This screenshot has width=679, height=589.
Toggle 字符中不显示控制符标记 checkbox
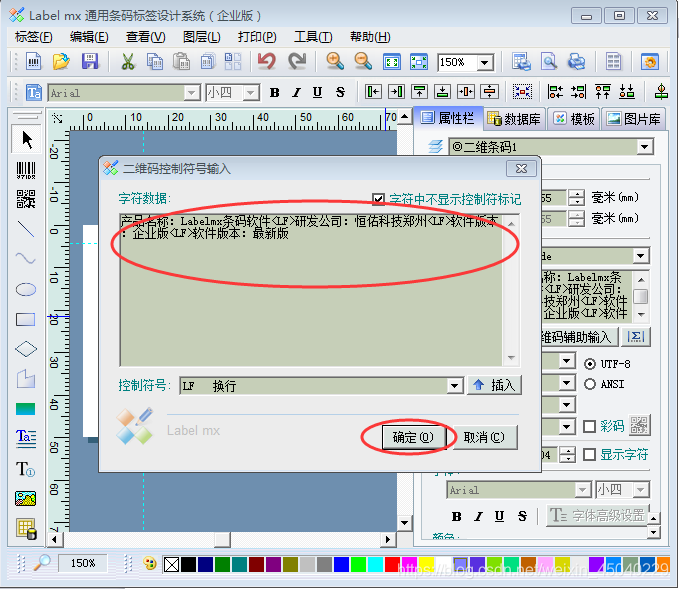(x=378, y=199)
